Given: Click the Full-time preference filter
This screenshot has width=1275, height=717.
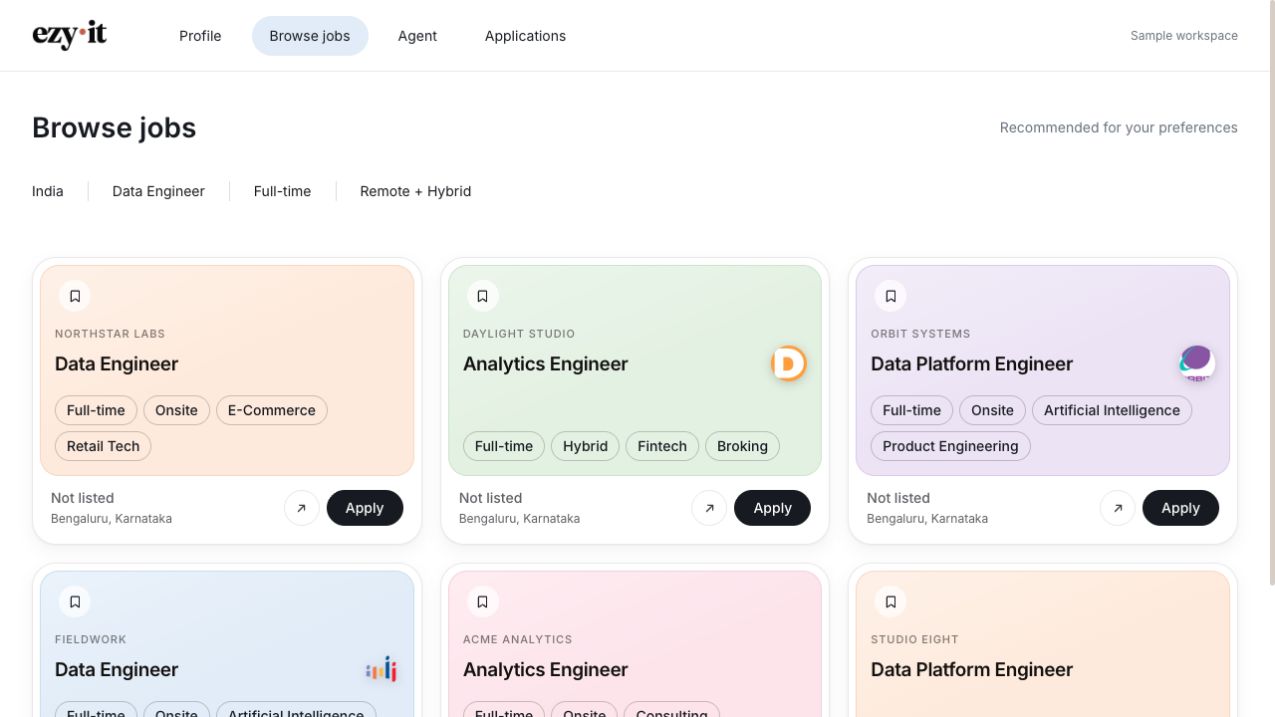Looking at the screenshot, I should (x=282, y=191).
